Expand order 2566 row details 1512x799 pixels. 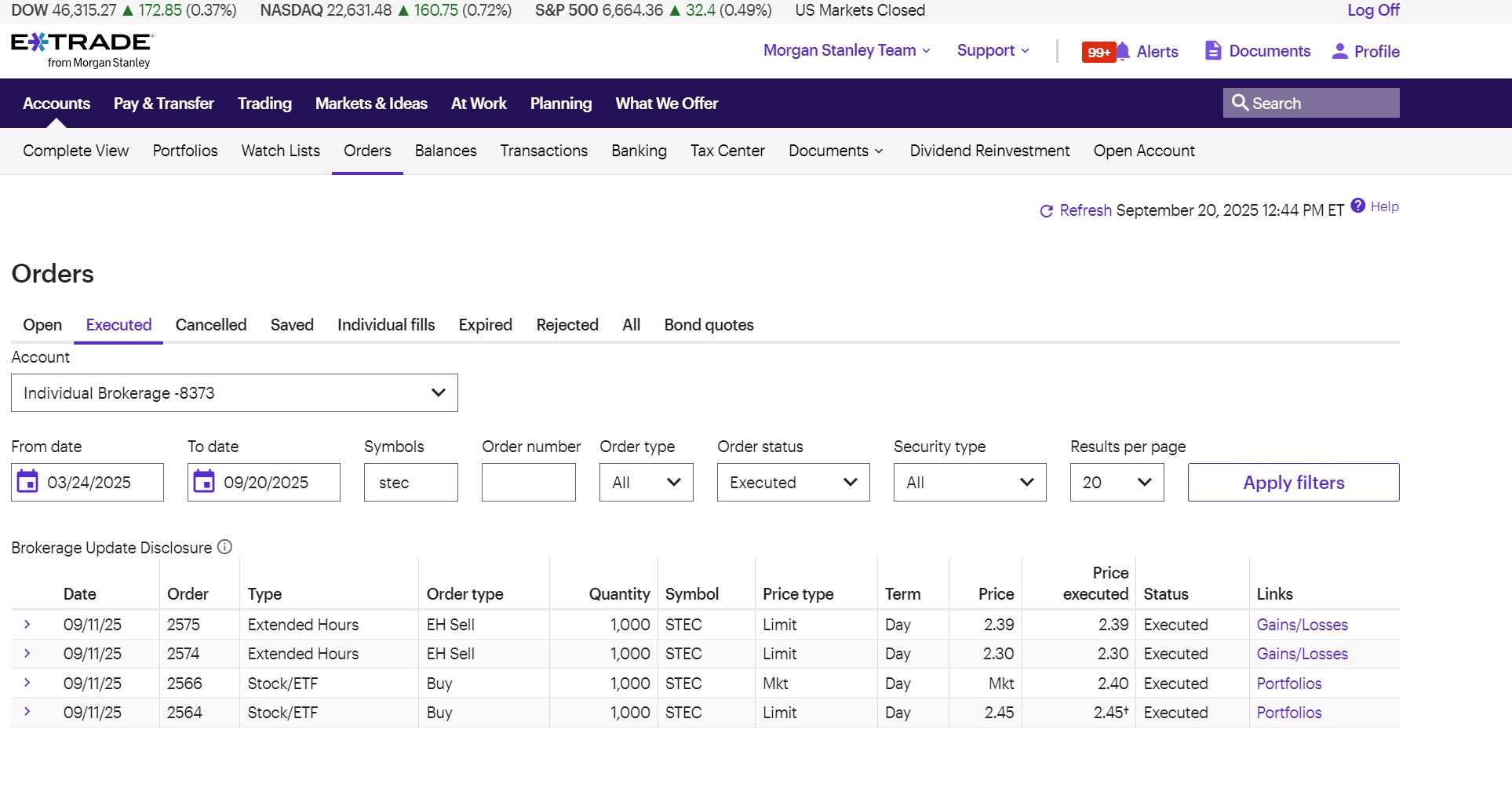pos(27,683)
